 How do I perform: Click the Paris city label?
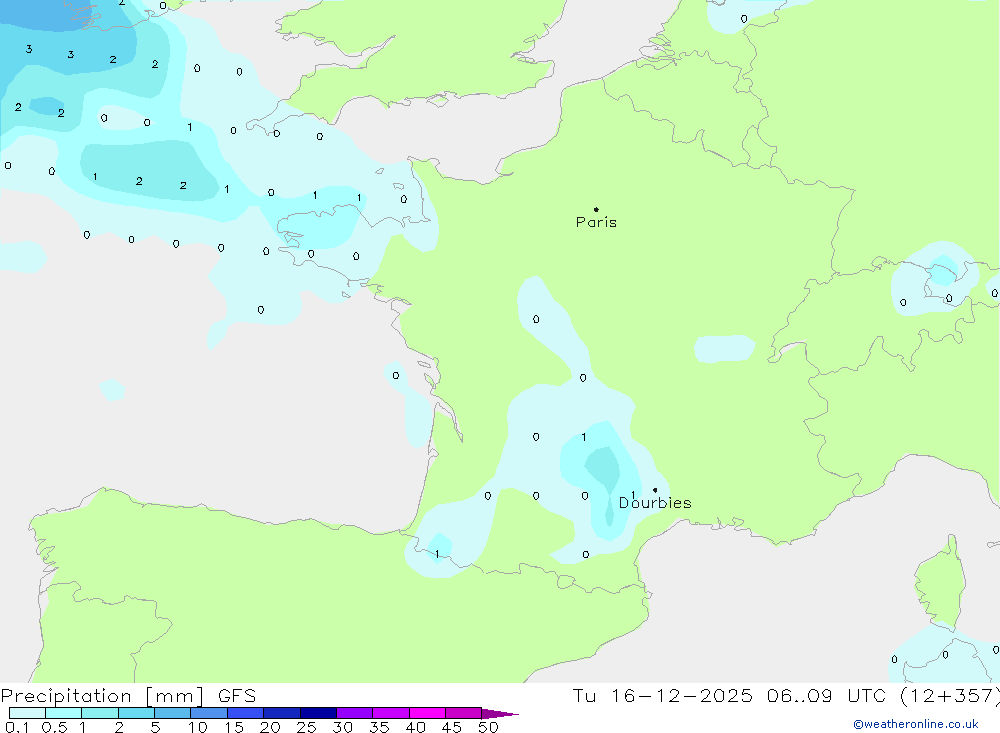tap(596, 222)
